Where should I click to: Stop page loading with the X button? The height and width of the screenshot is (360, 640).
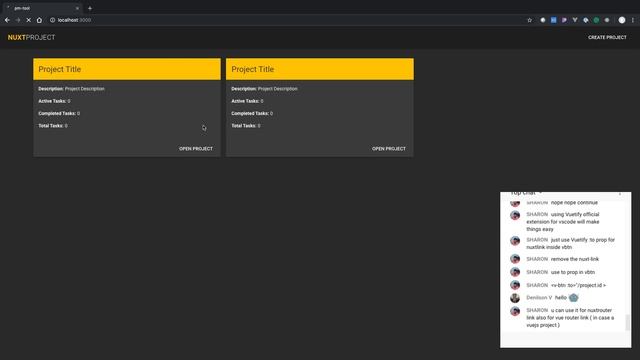click(29, 20)
